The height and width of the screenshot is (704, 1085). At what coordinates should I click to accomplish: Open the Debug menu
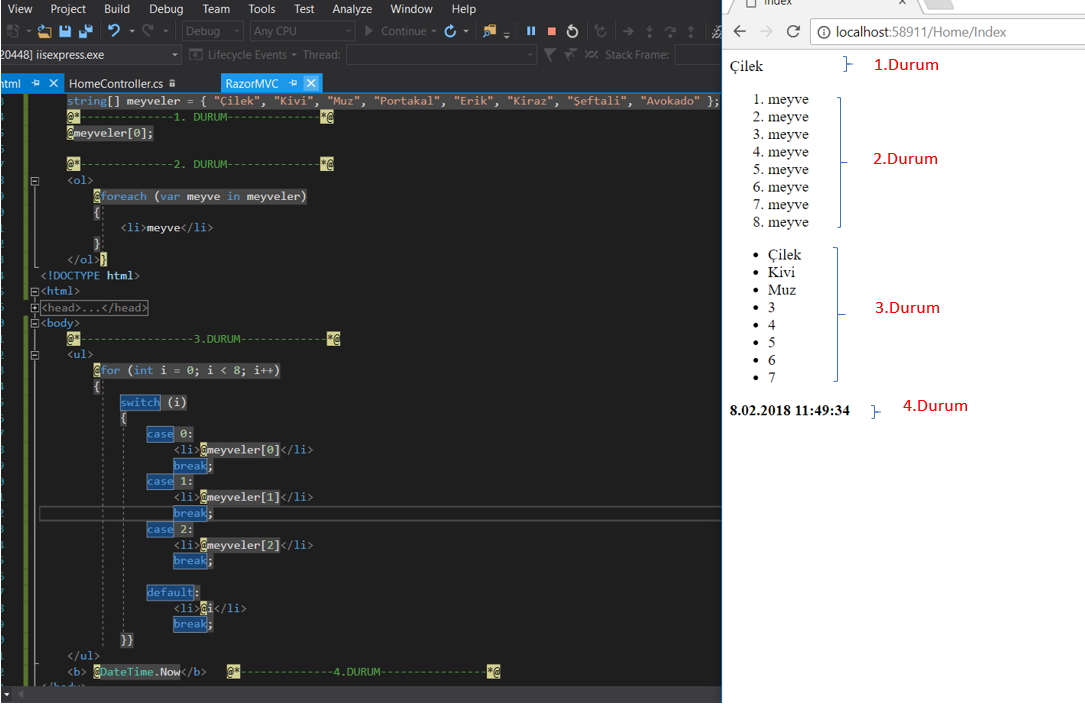pyautogui.click(x=166, y=9)
